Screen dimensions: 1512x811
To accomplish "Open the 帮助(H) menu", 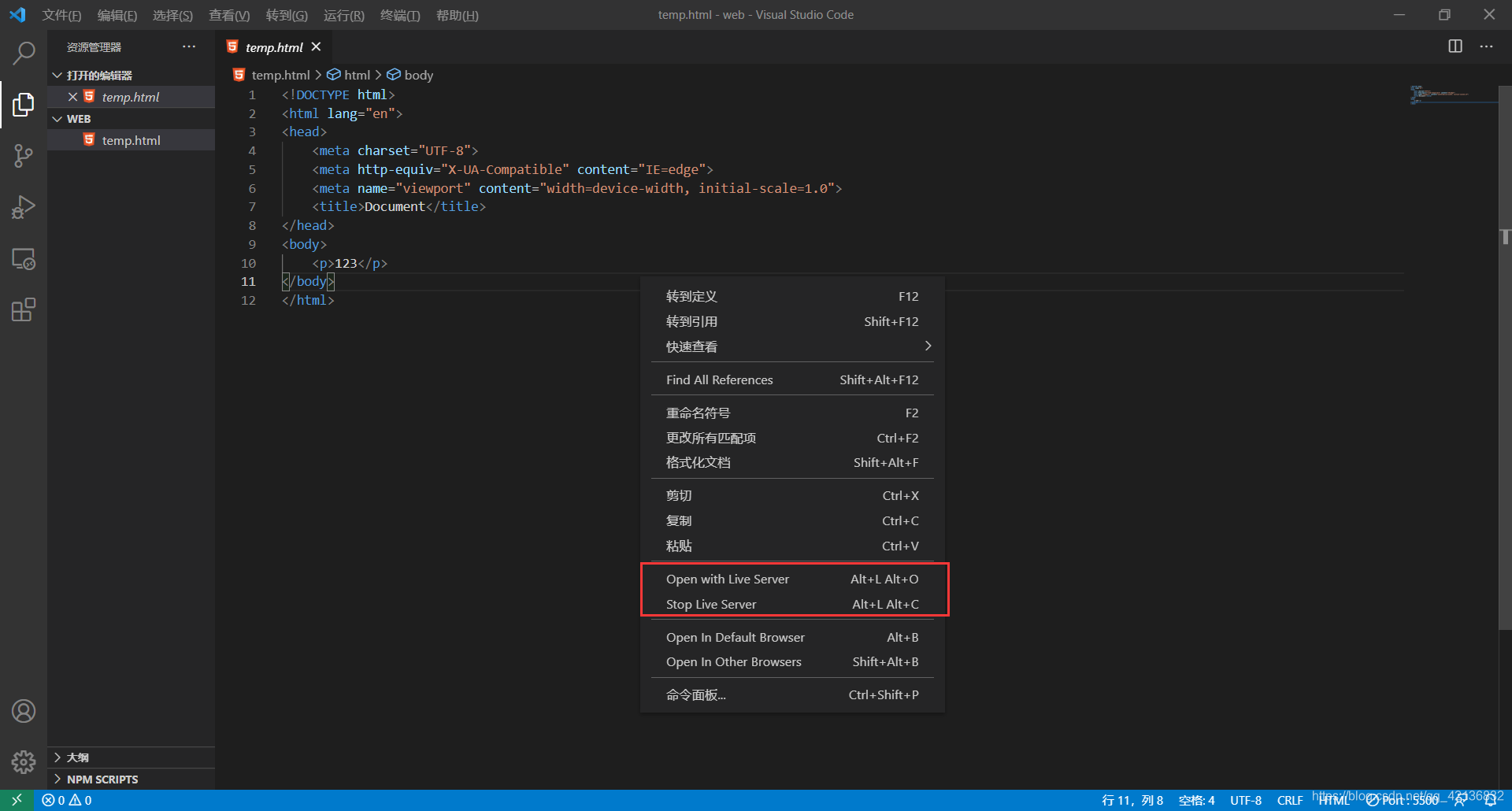I will [458, 15].
